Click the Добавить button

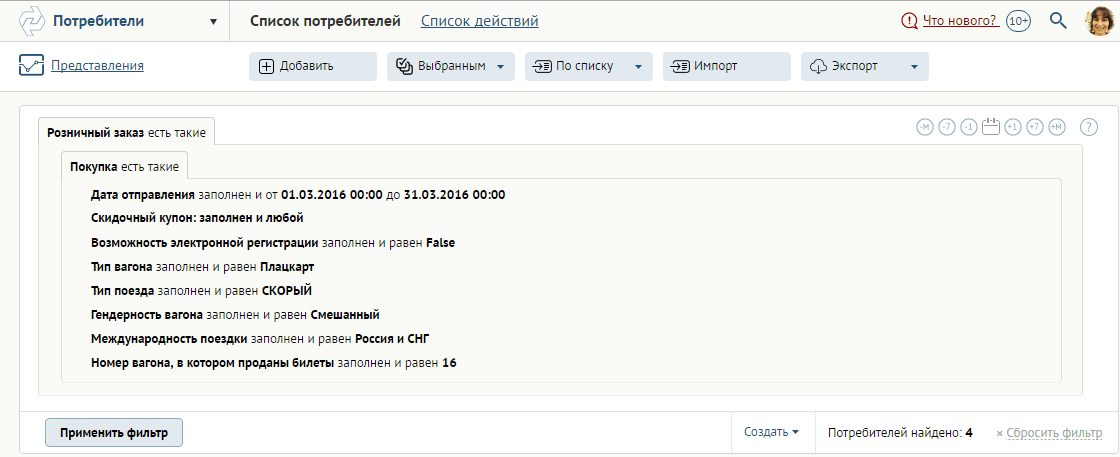click(312, 66)
